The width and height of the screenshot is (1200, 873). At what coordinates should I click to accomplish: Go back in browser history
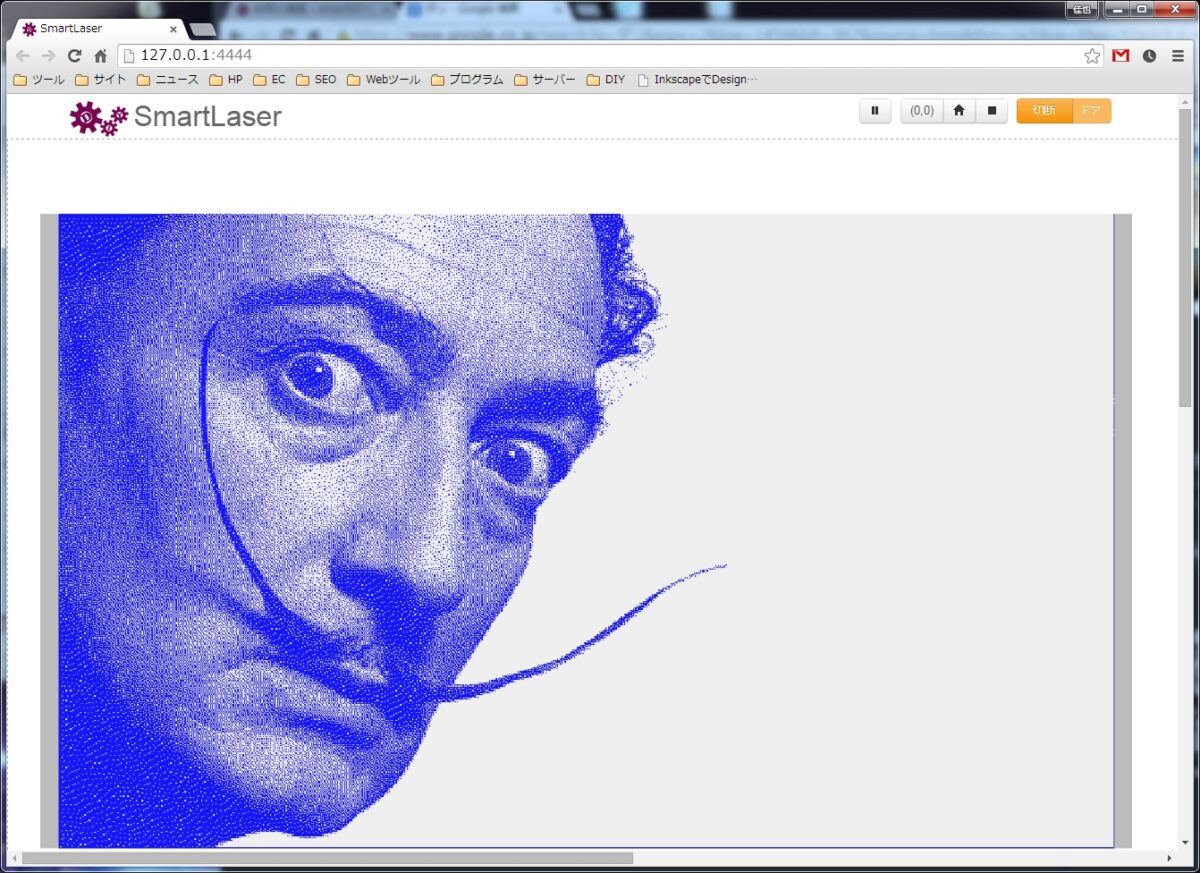[x=22, y=56]
